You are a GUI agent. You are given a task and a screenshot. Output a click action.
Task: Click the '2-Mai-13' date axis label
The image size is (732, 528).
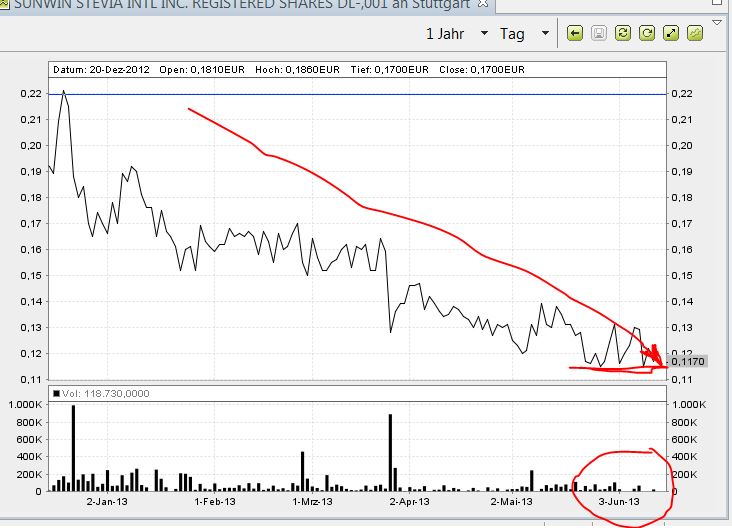[512, 502]
